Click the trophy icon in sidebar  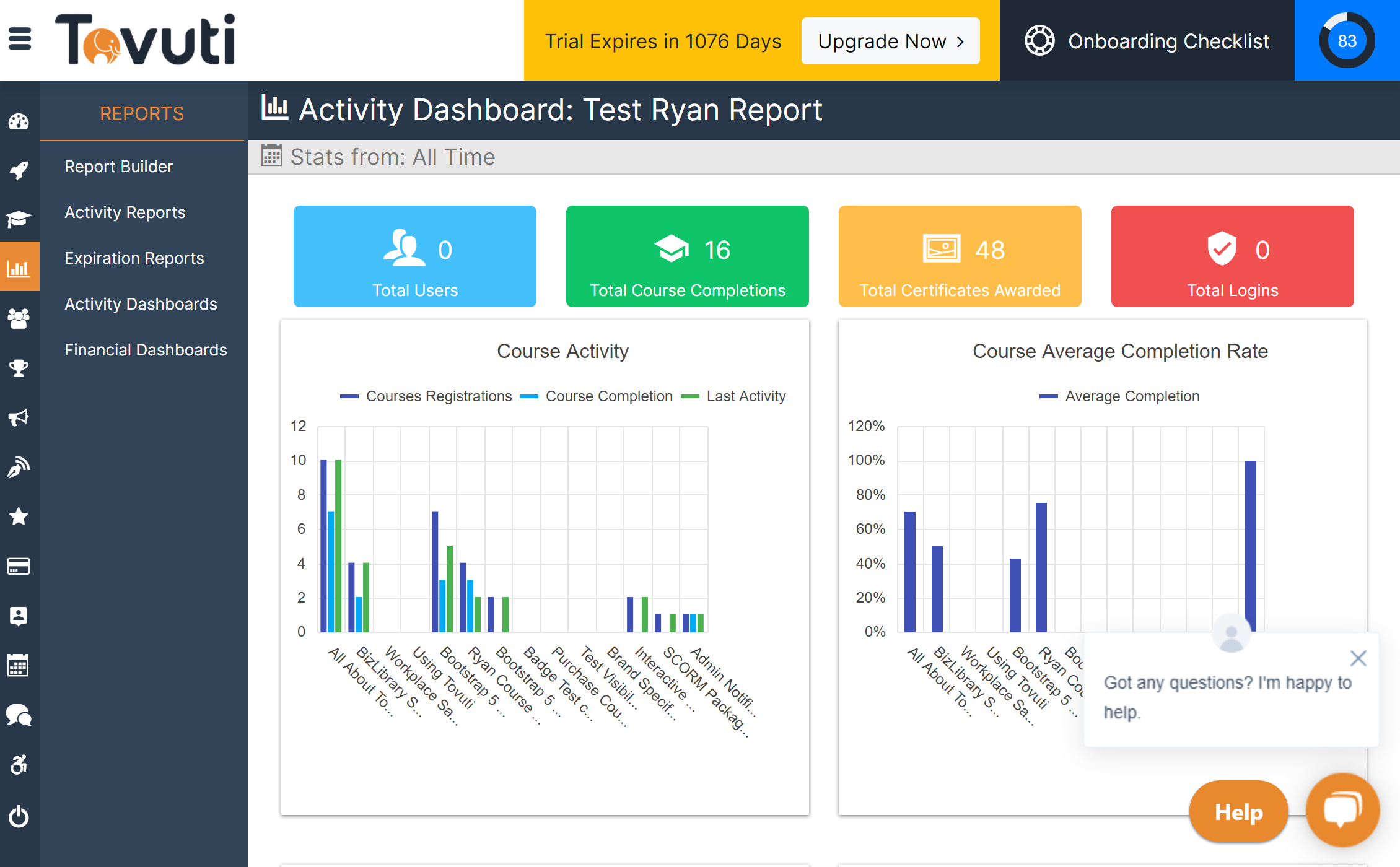[x=19, y=368]
